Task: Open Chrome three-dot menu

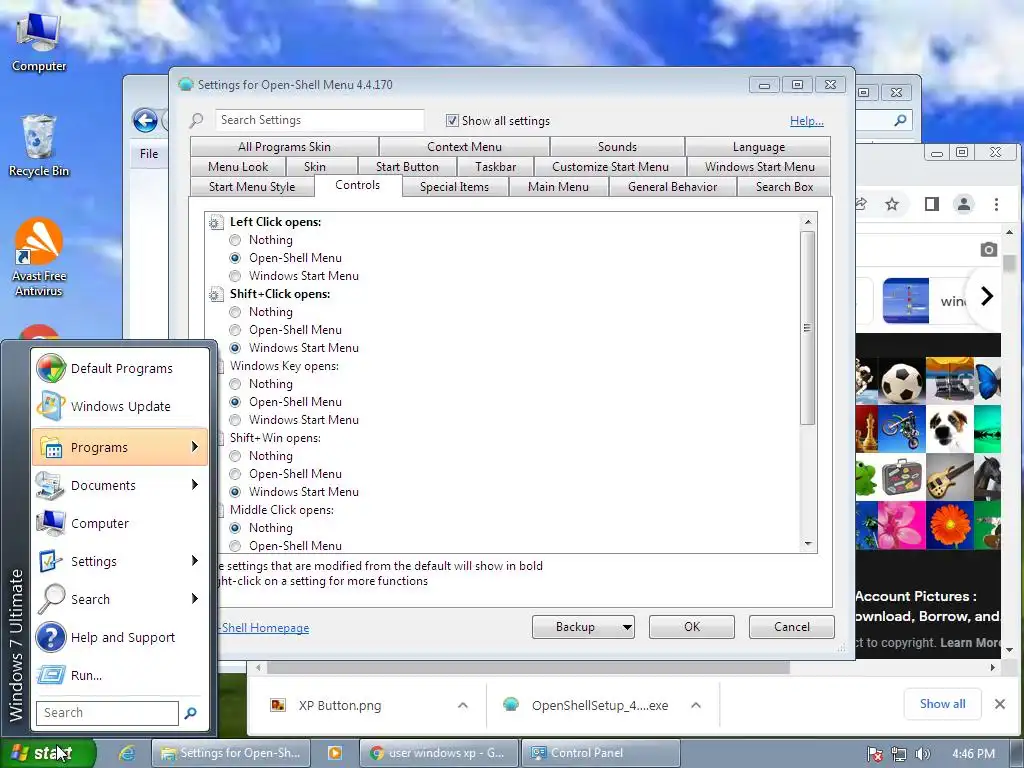Action: (997, 204)
